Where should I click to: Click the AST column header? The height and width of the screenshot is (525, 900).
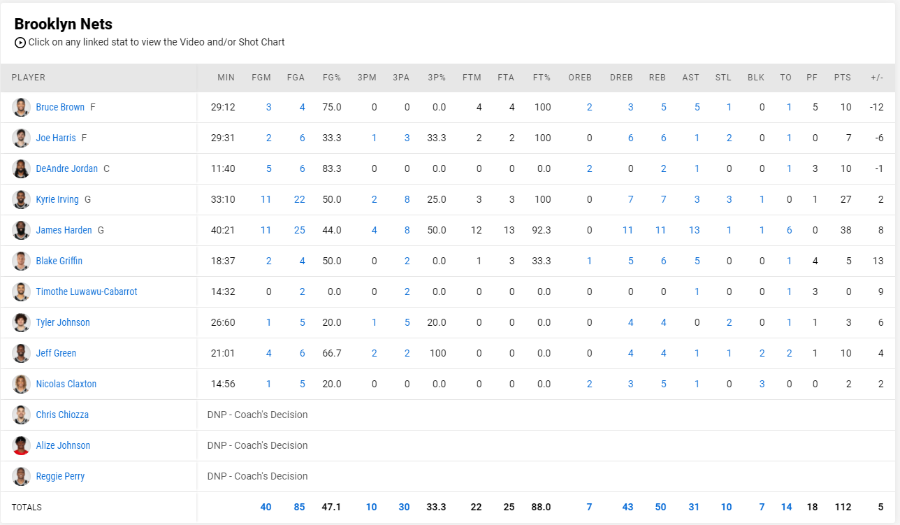coord(690,77)
